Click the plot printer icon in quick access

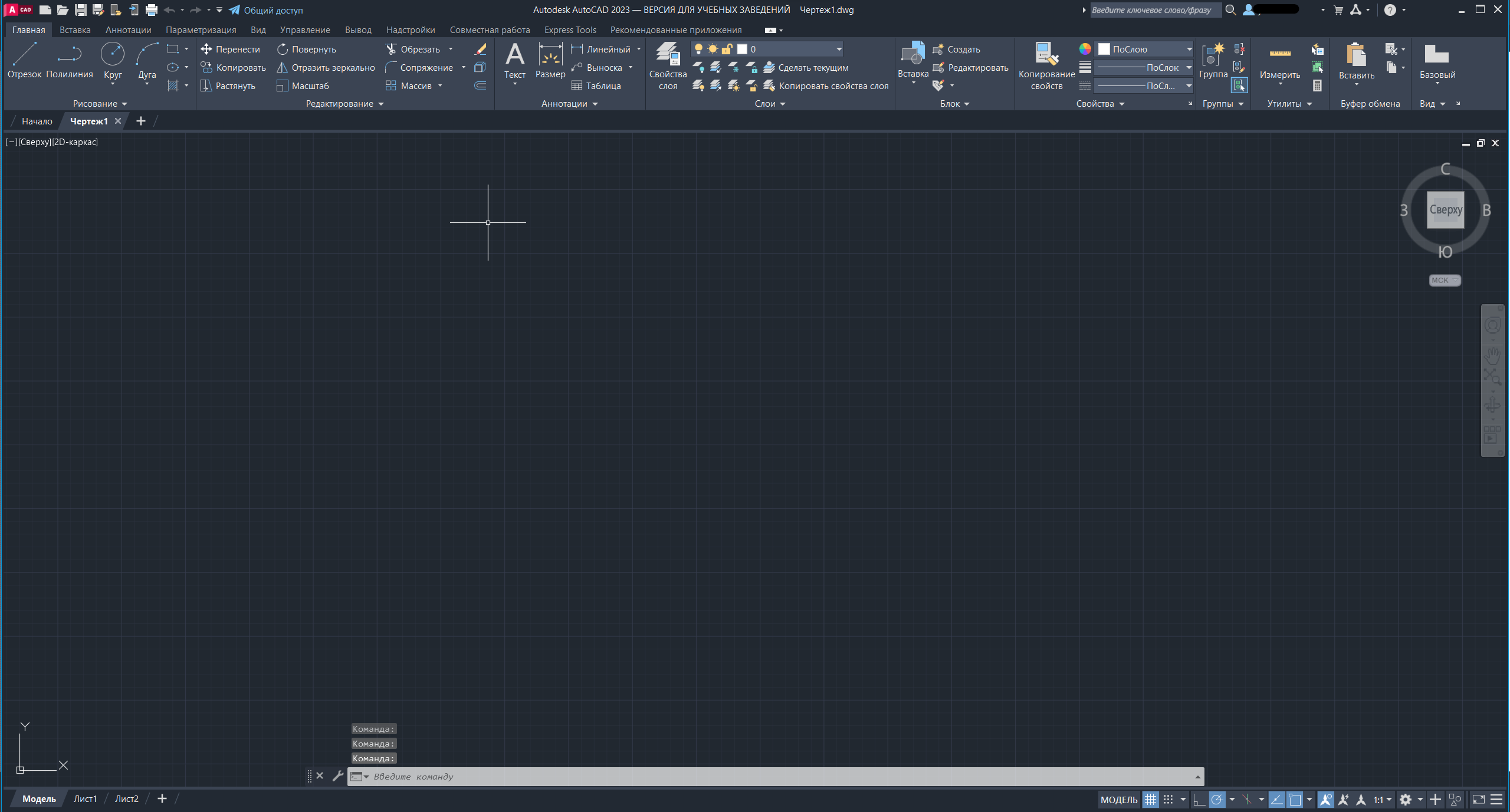tap(152, 9)
